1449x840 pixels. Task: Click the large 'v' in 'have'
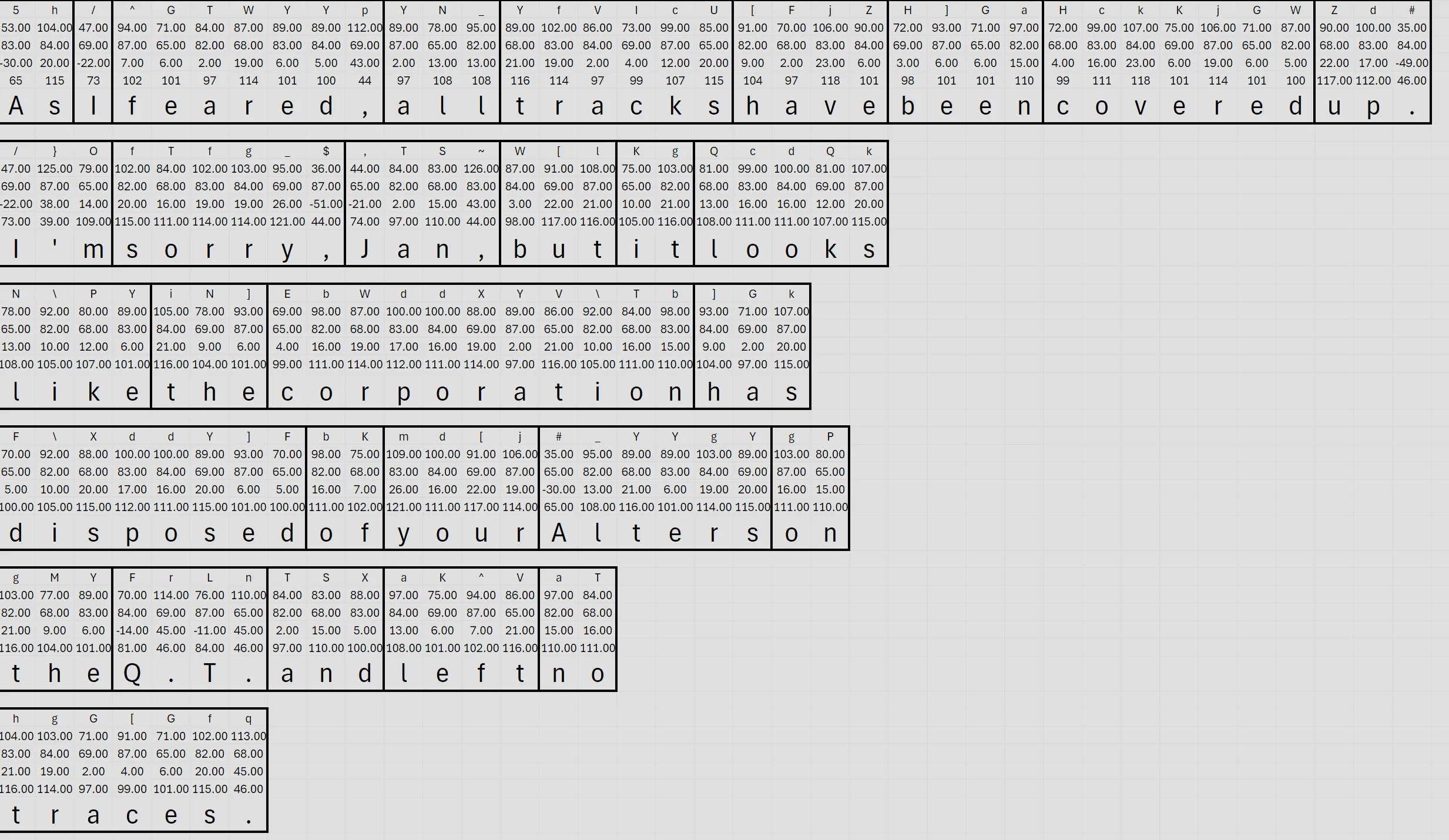pos(830,106)
